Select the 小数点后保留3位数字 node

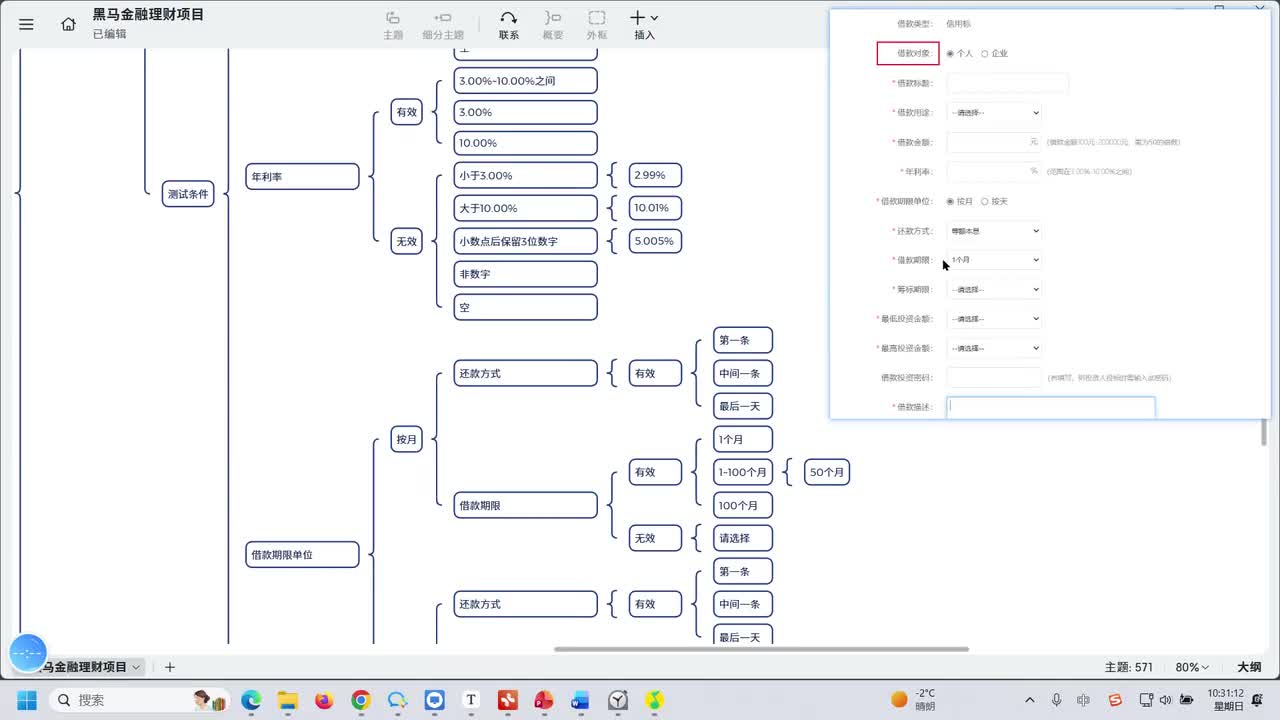coord(525,241)
